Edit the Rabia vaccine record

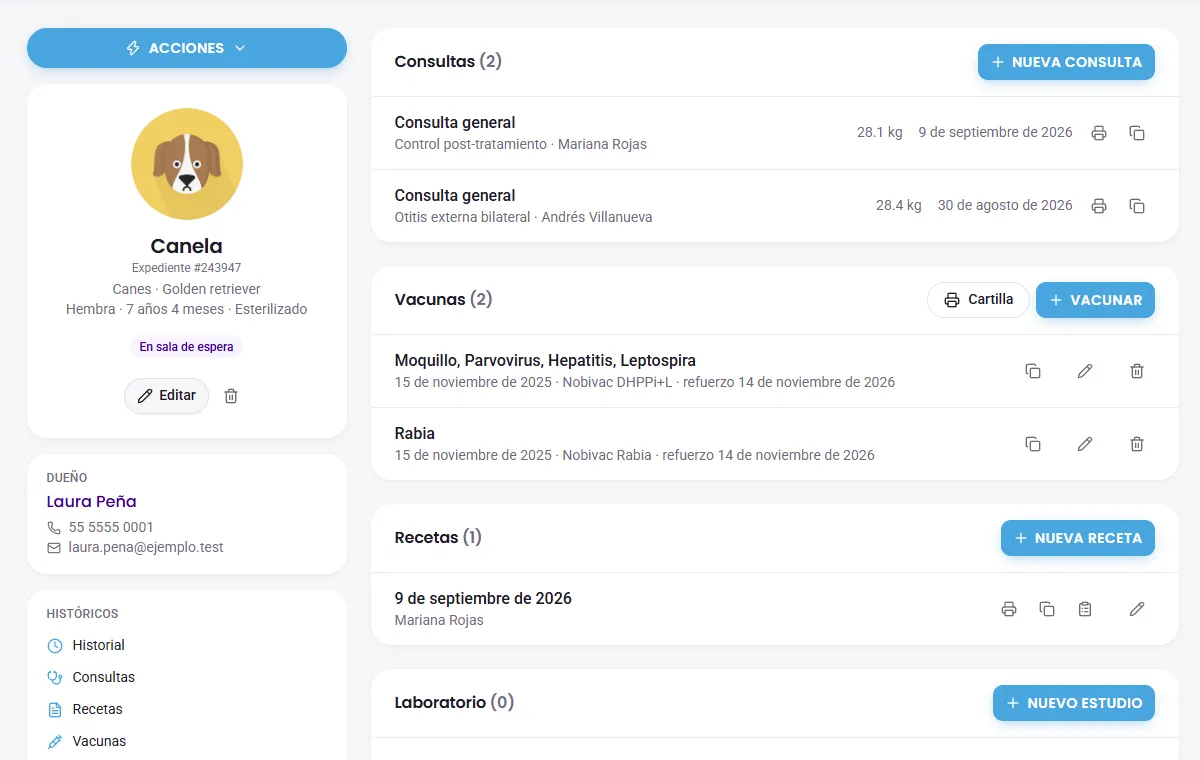(x=1085, y=444)
